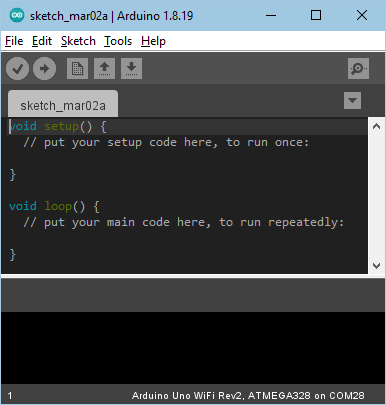Click the editor scrollbar up arrow
This screenshot has width=386, height=405.
point(377,126)
